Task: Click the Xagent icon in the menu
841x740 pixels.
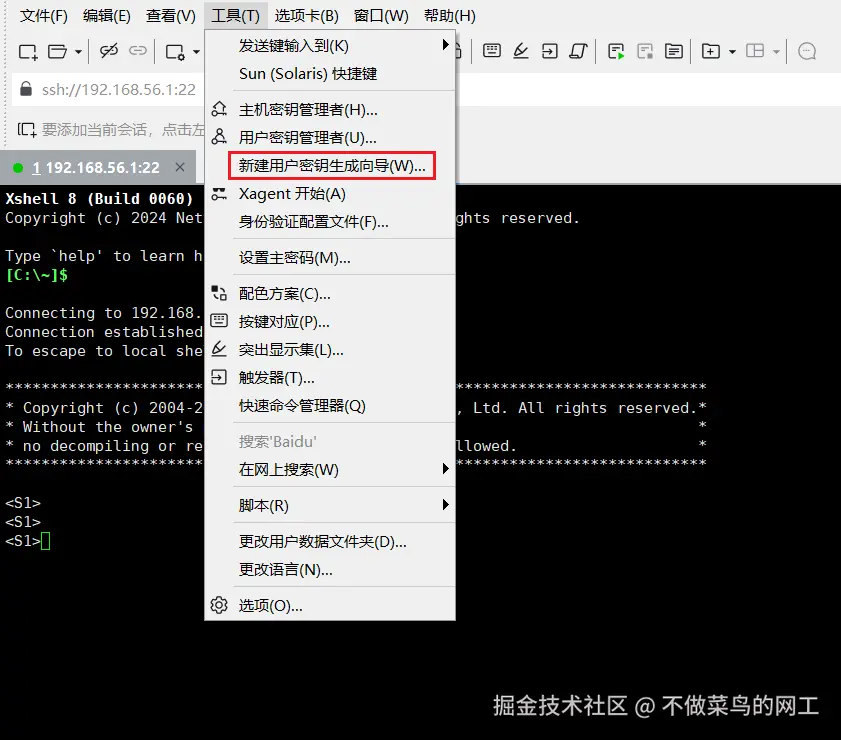Action: click(219, 194)
